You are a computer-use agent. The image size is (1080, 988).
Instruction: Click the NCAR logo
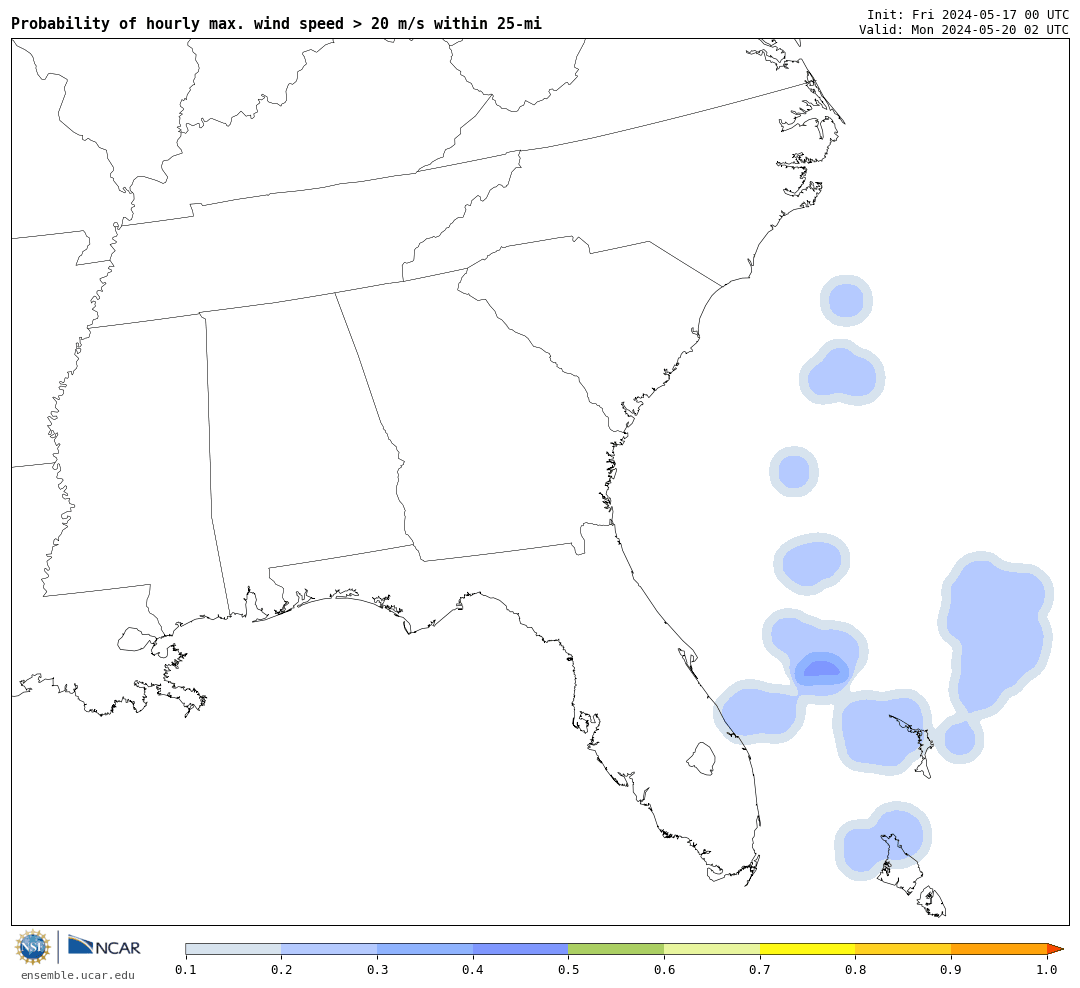tap(104, 945)
